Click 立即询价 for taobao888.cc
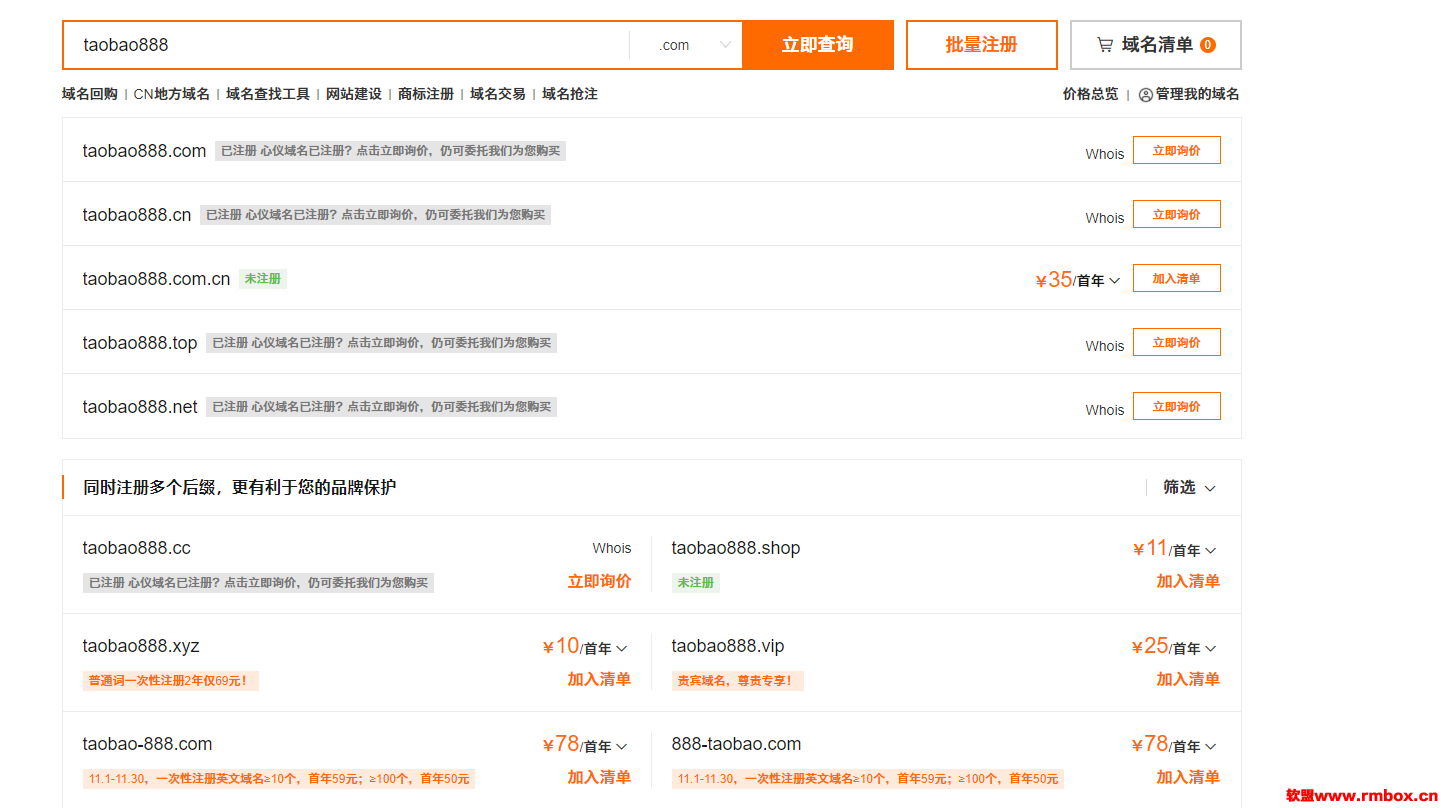The height and width of the screenshot is (808, 1441). pyautogui.click(x=600, y=581)
